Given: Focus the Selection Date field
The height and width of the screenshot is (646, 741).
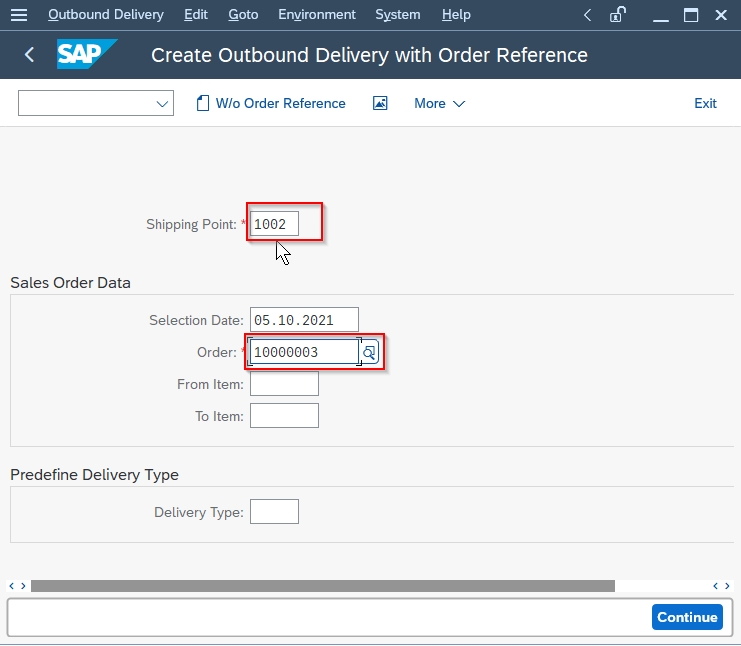Looking at the screenshot, I should 304,320.
